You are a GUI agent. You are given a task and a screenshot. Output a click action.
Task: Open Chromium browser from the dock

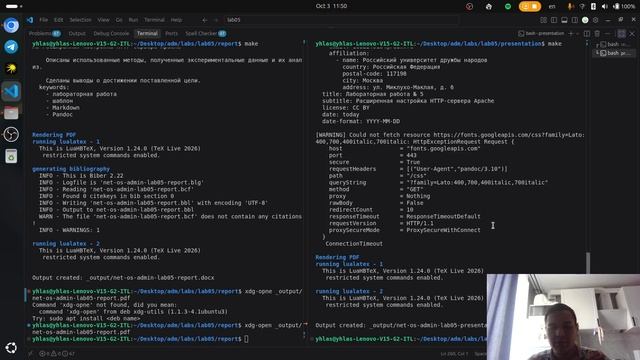[x=11, y=25]
